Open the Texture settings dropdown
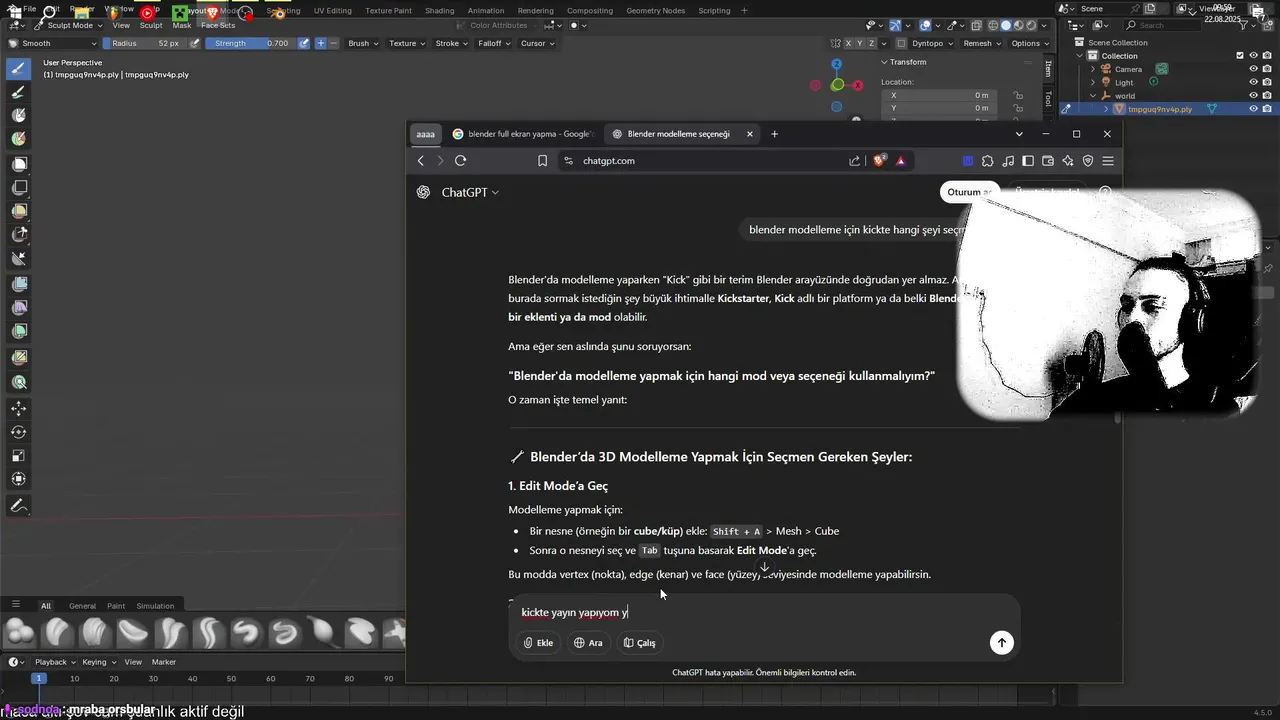 (406, 43)
